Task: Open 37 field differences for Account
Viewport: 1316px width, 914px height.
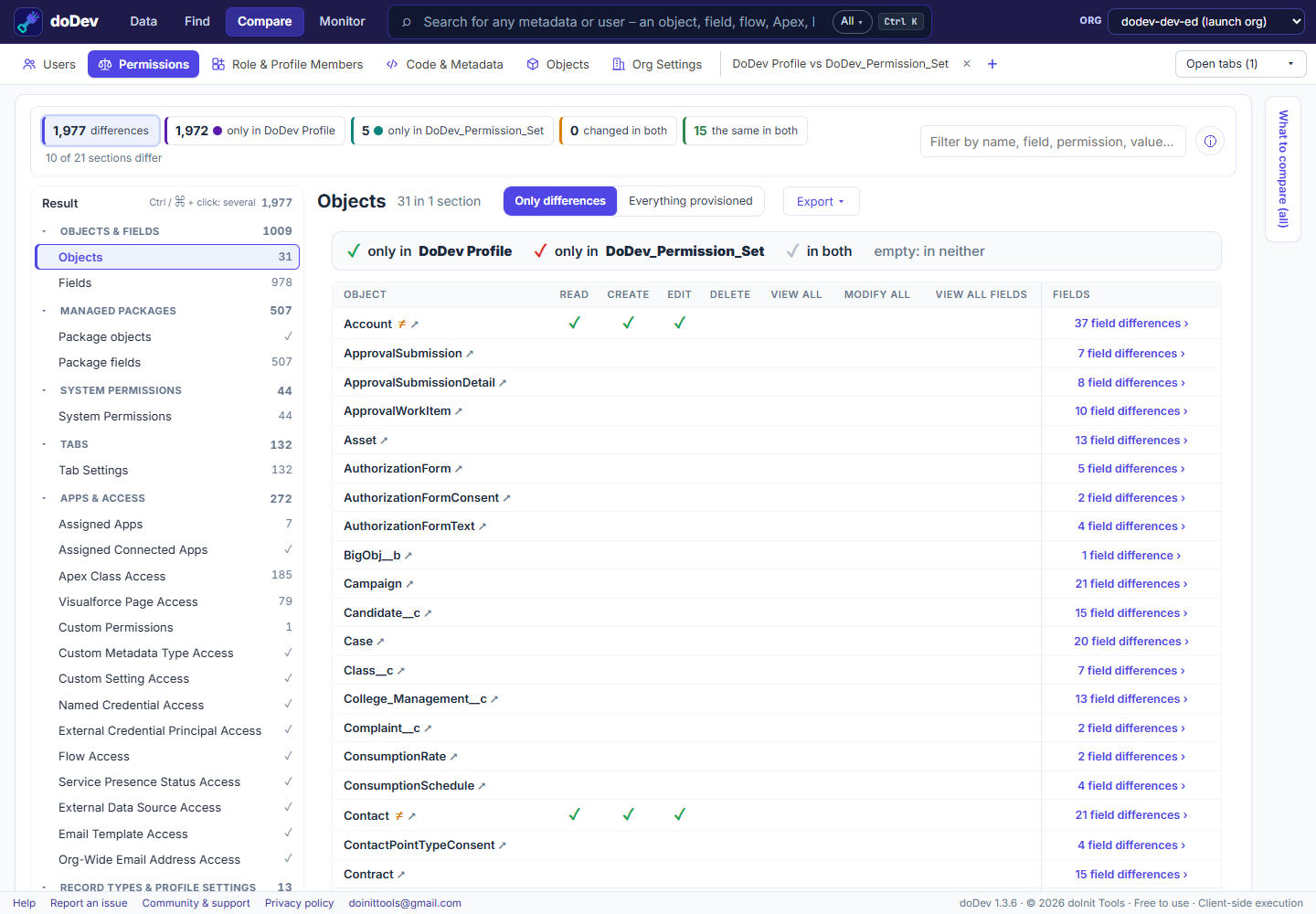Action: [x=1131, y=324]
